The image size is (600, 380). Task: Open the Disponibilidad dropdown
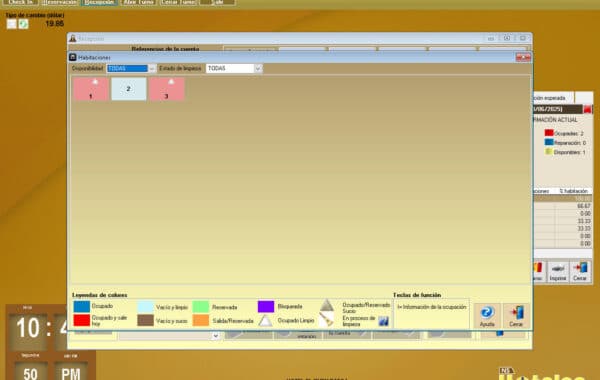click(152, 68)
